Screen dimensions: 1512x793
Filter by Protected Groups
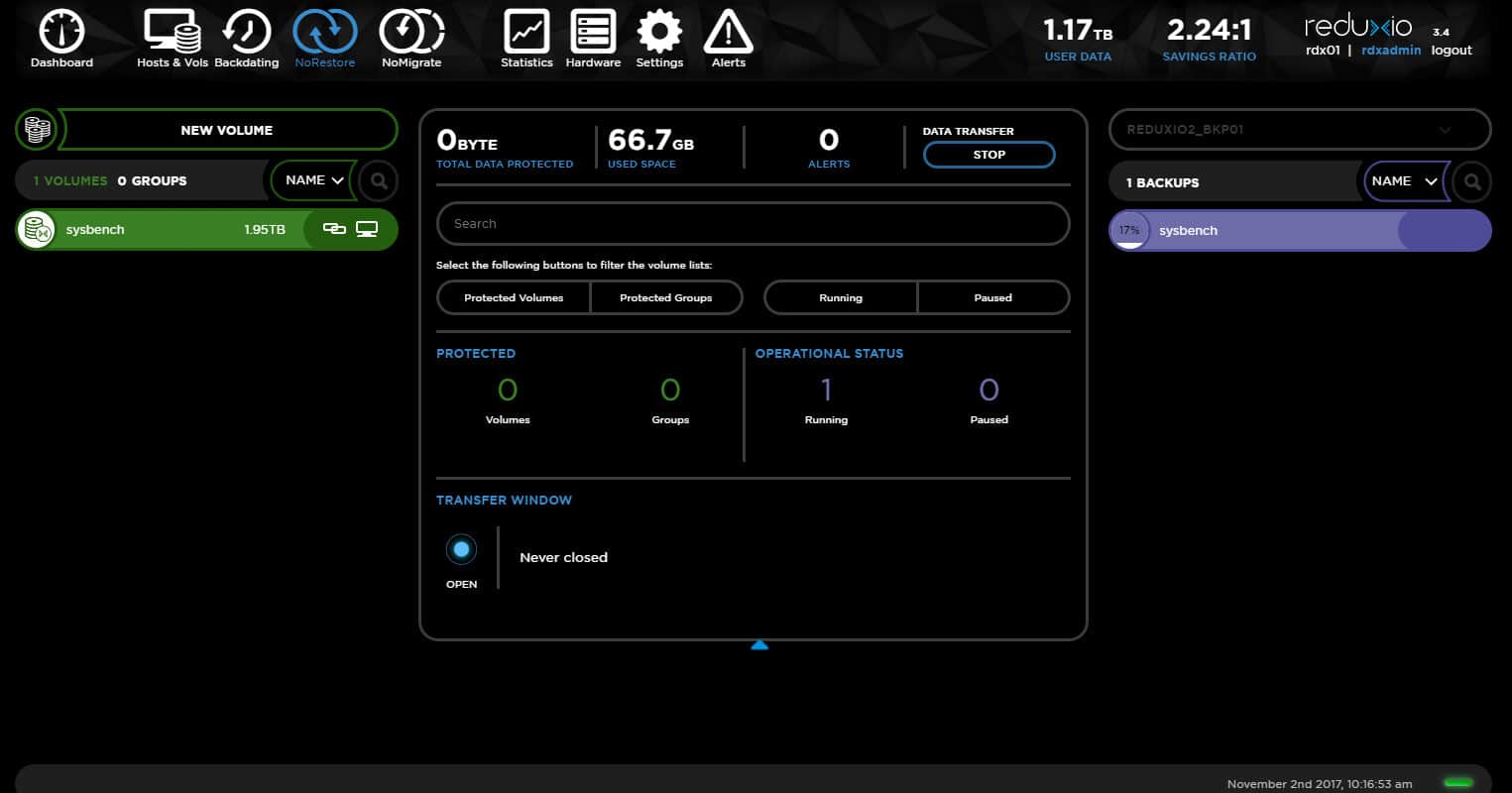(x=666, y=297)
